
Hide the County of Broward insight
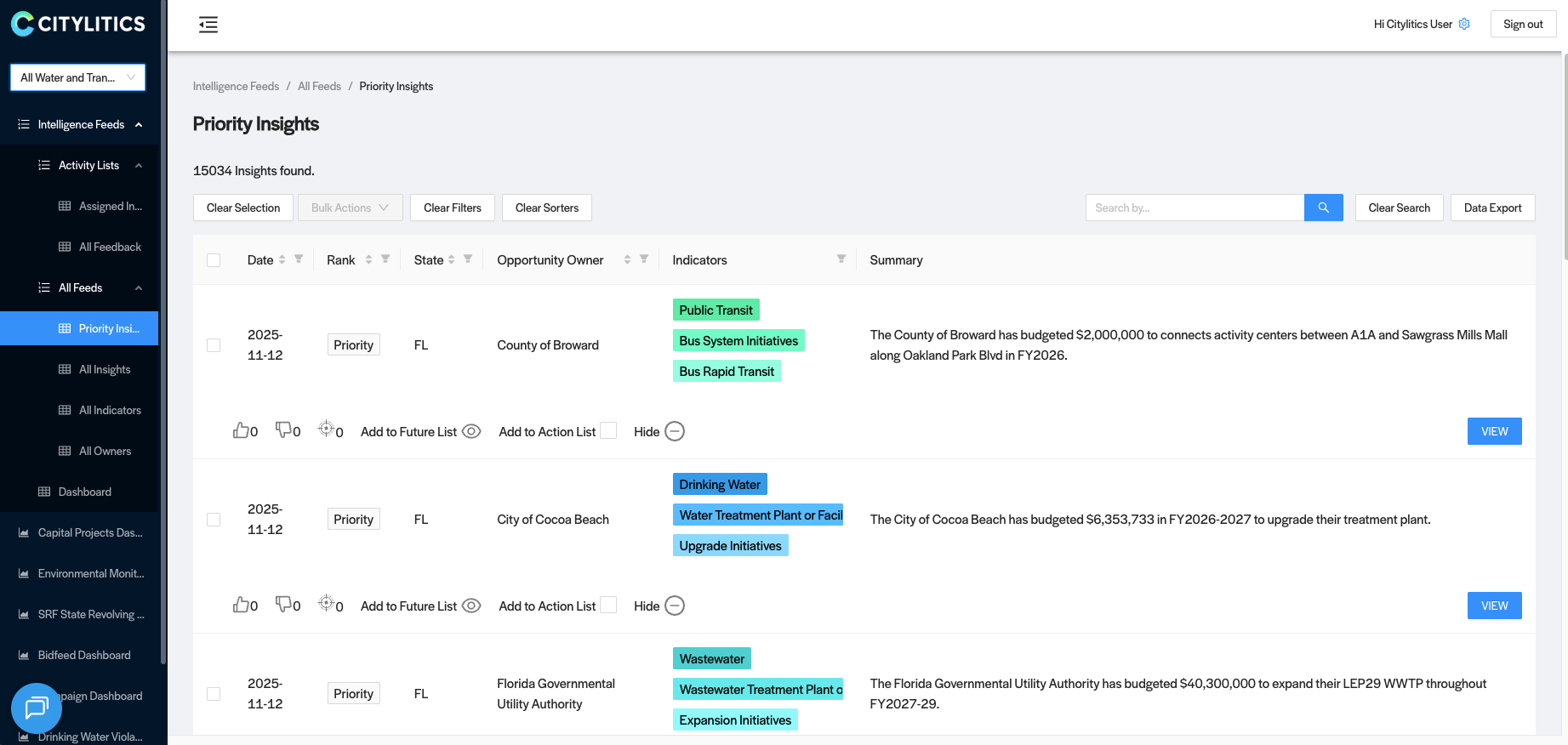(674, 431)
